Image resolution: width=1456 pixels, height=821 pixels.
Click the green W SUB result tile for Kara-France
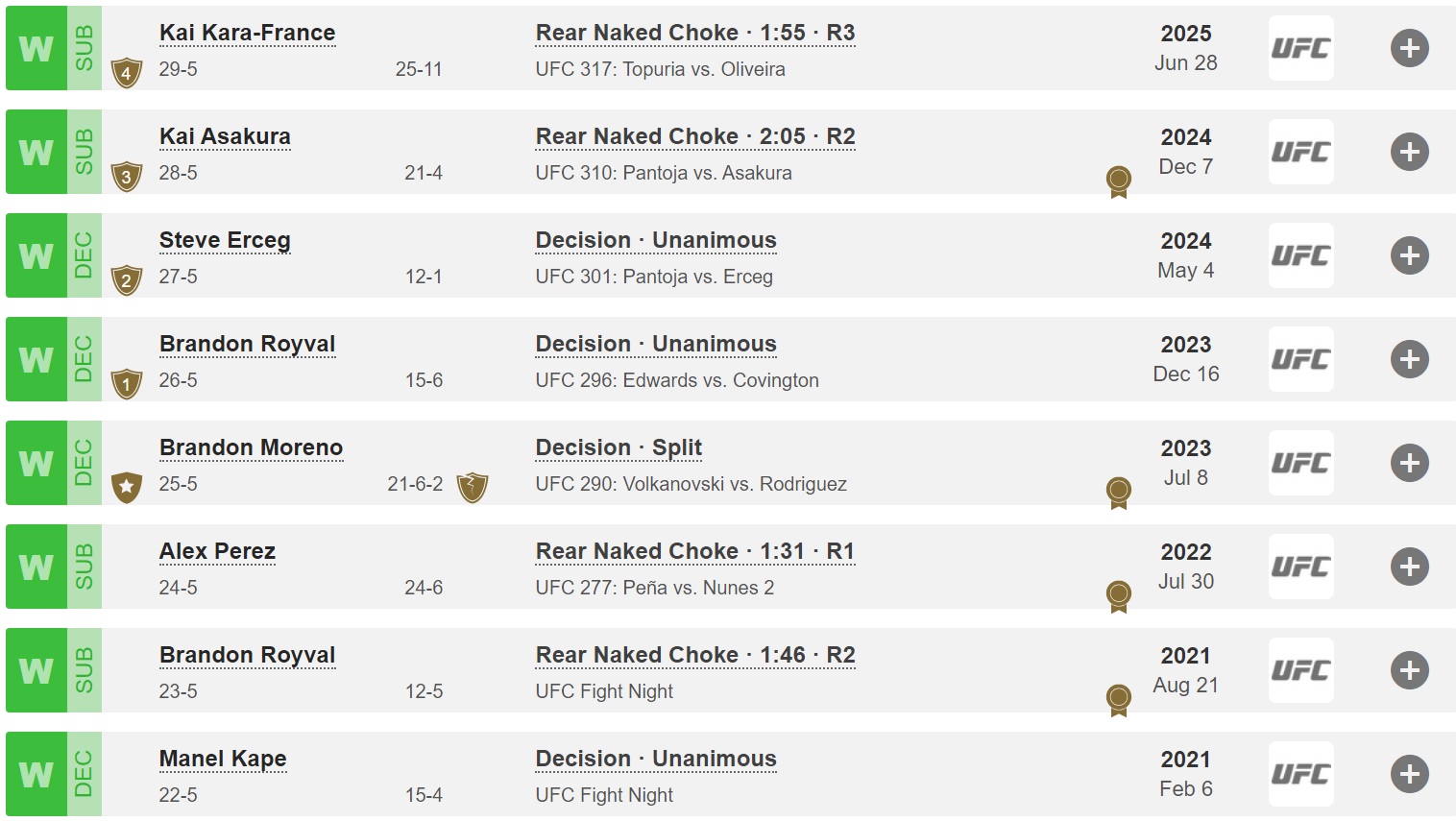(x=54, y=48)
